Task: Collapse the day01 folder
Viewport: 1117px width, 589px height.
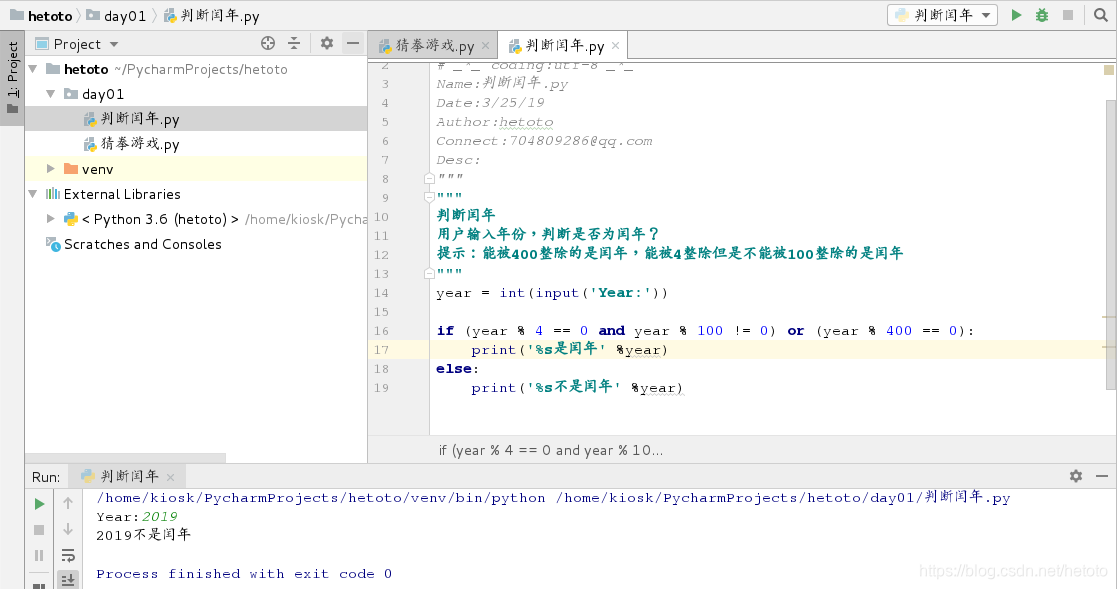Action: click(x=51, y=94)
